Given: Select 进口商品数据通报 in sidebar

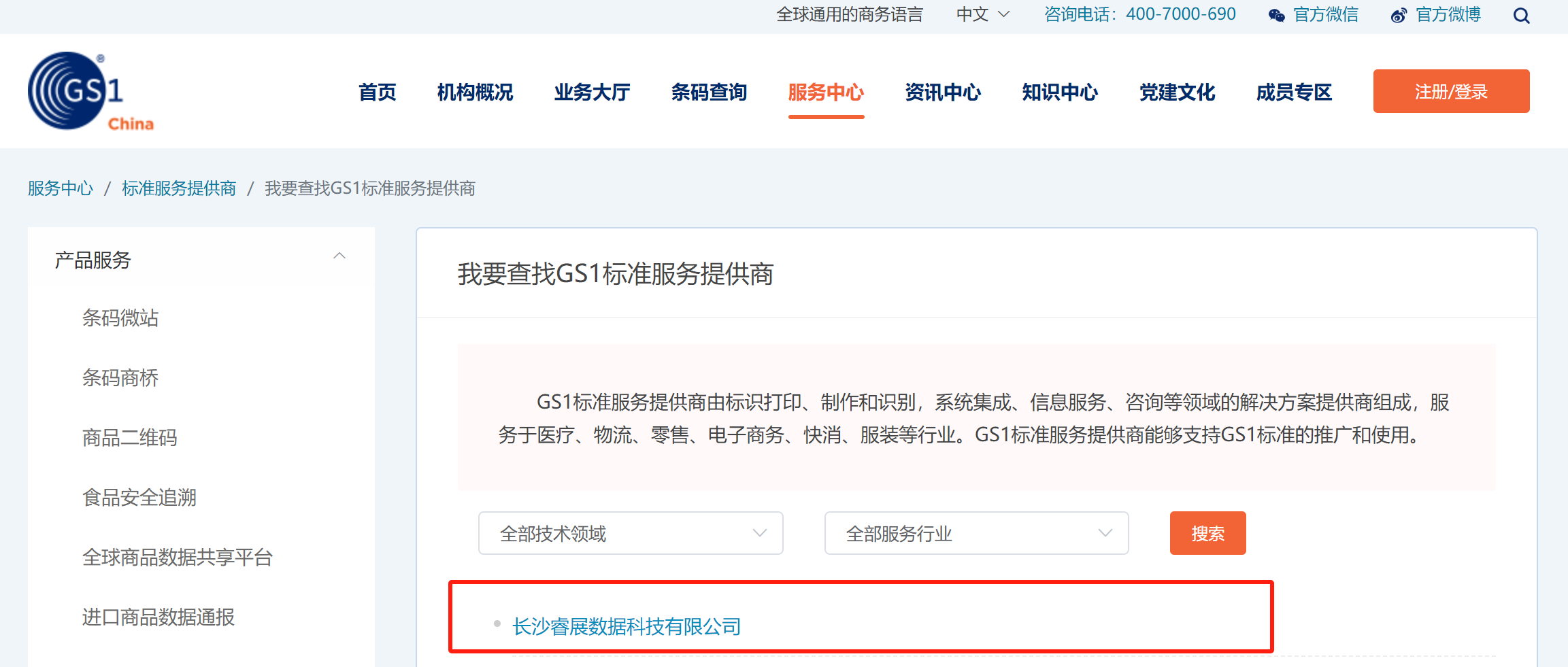Looking at the screenshot, I should (159, 617).
